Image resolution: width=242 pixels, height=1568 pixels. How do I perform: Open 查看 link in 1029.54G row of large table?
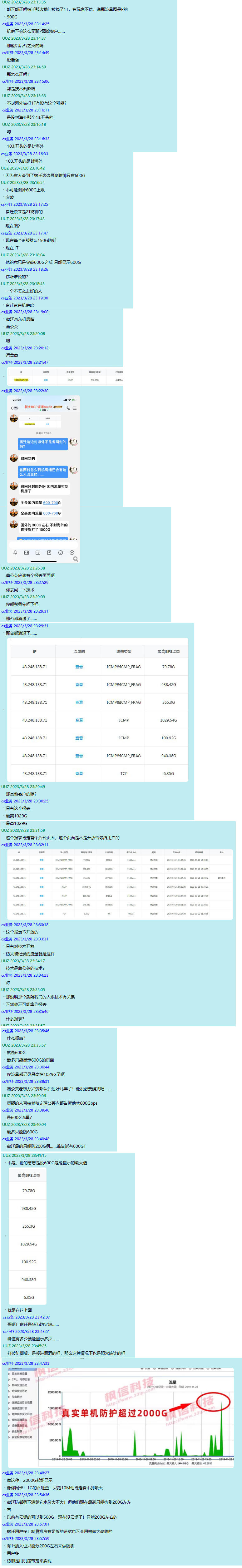[x=79, y=720]
